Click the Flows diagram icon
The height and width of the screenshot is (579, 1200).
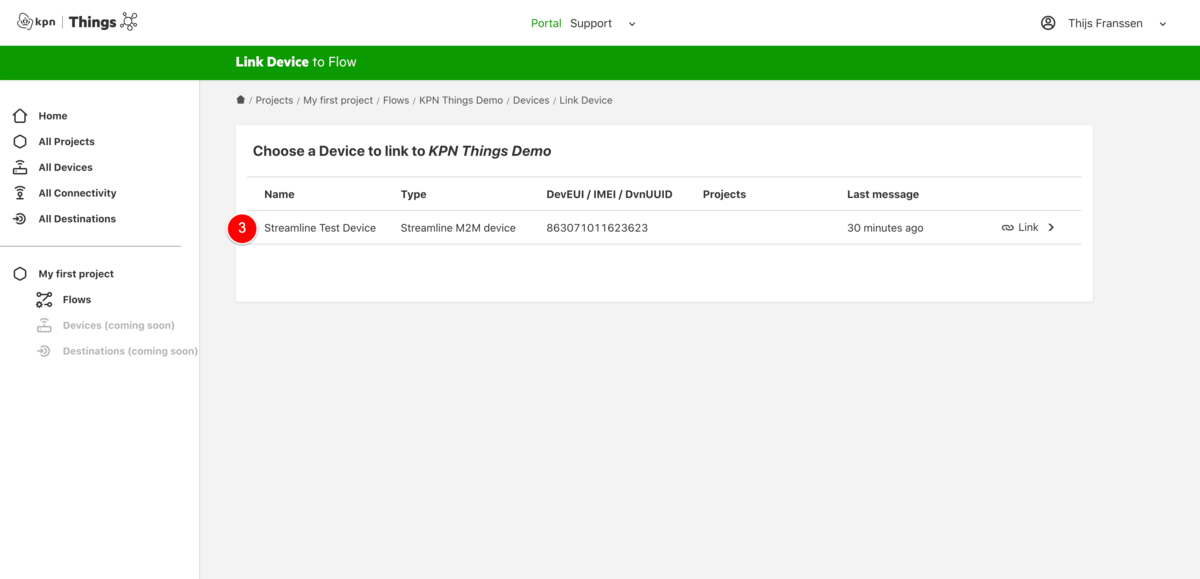coord(44,300)
